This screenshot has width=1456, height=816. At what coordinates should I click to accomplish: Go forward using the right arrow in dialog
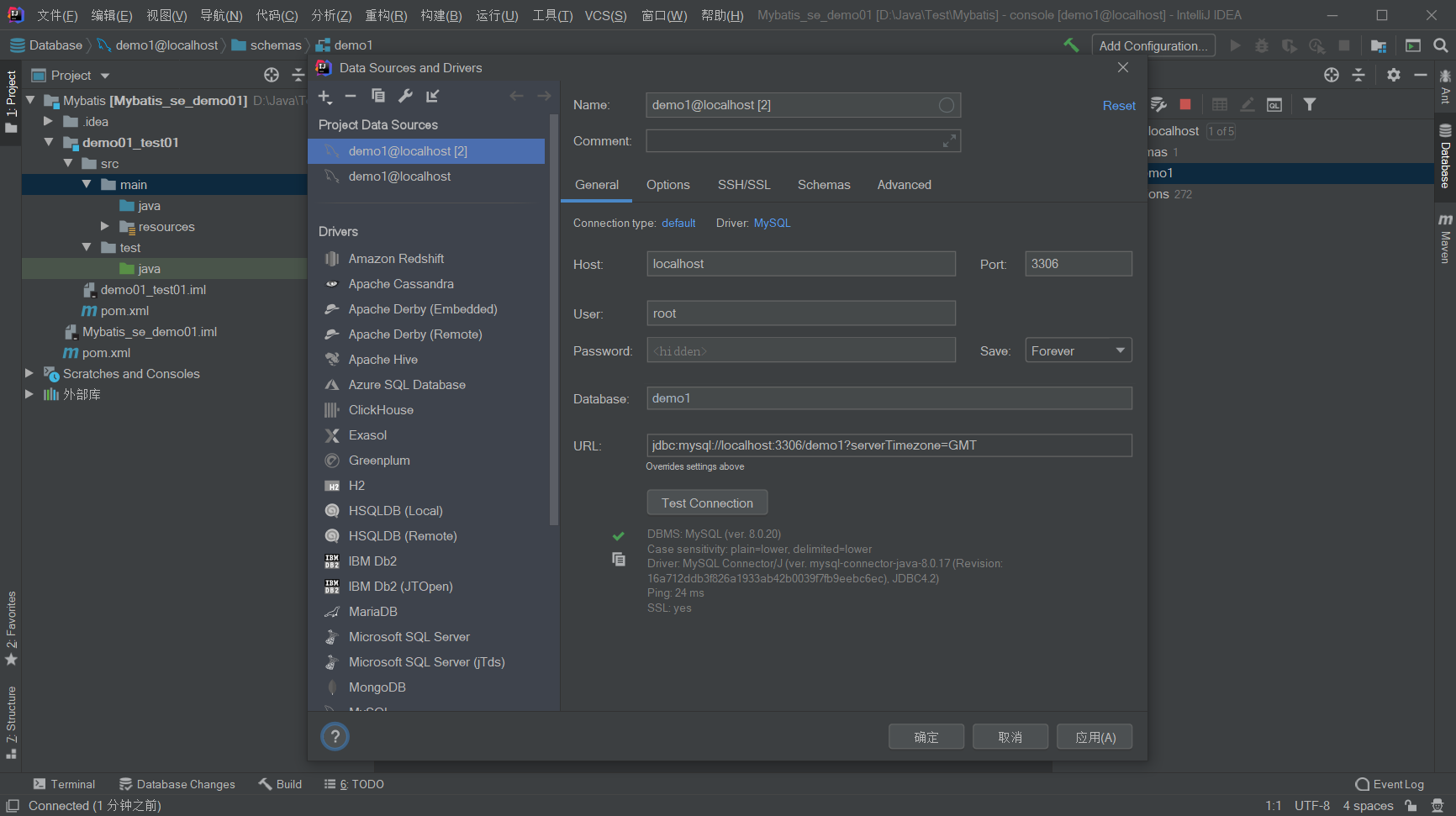(544, 97)
